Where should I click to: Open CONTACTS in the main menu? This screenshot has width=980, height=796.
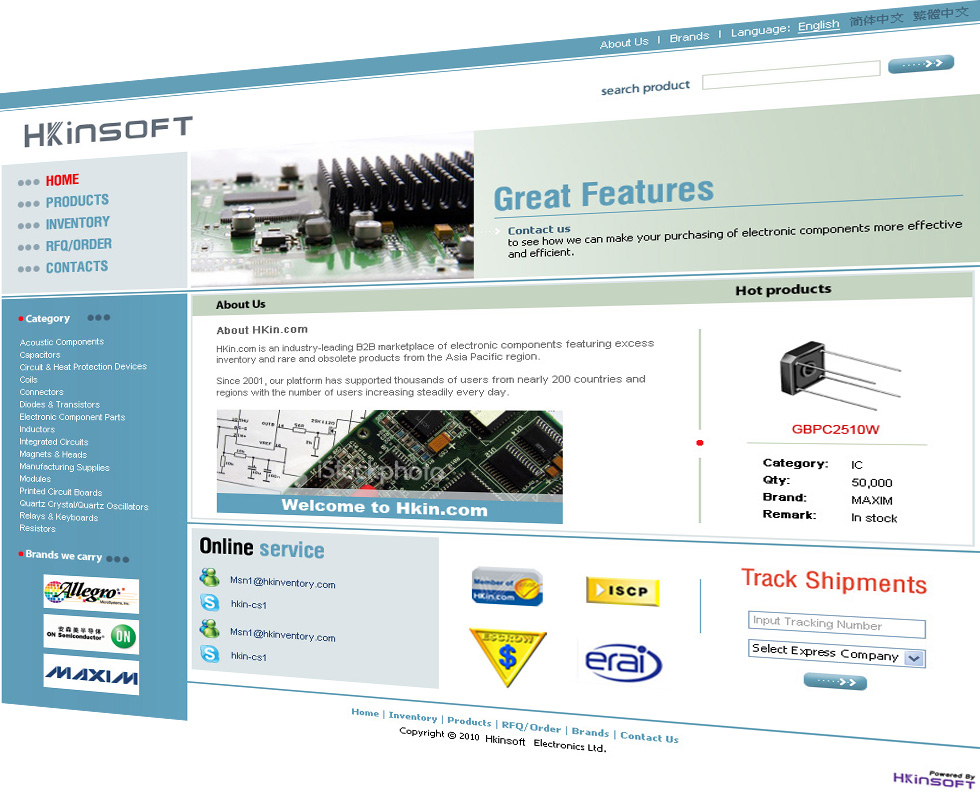pyautogui.click(x=77, y=267)
